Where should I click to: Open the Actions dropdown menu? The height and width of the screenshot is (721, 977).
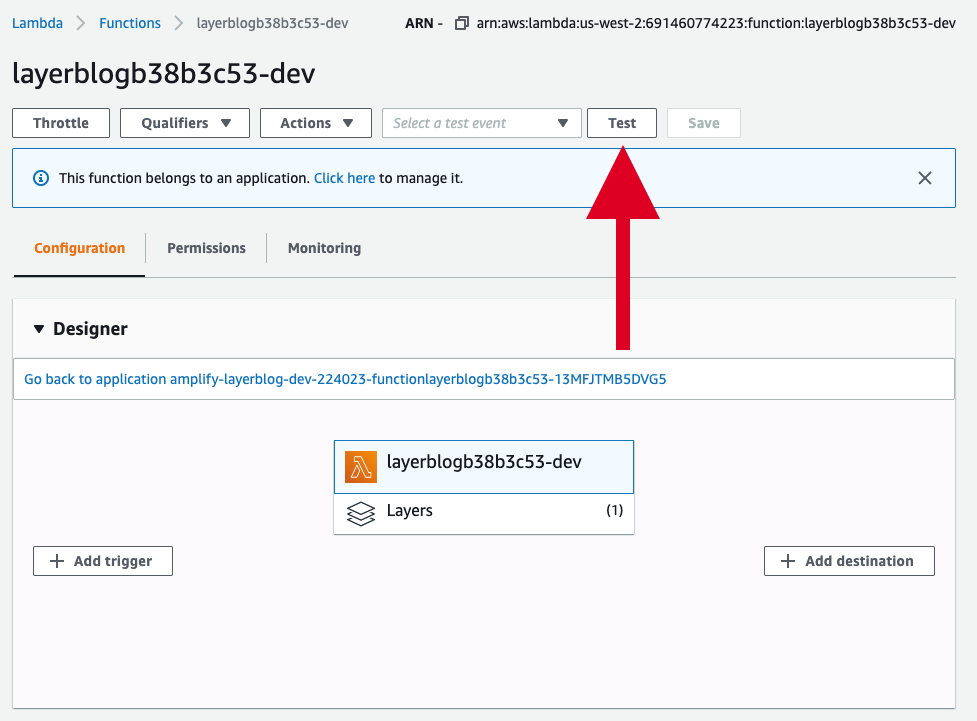316,123
